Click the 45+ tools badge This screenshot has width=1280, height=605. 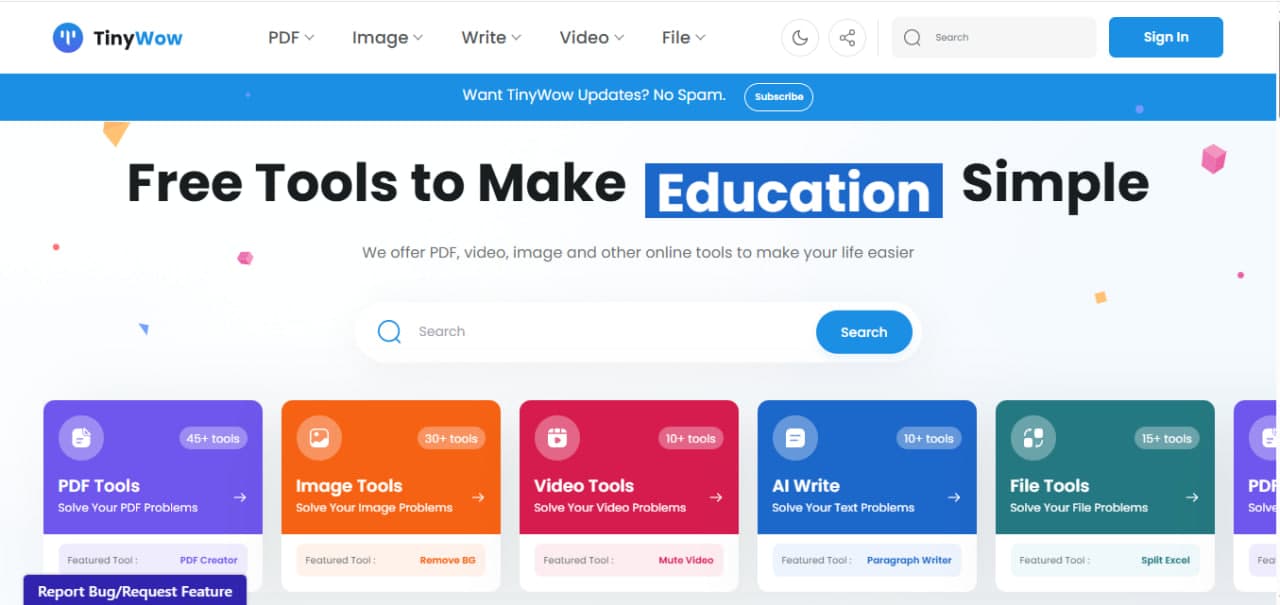click(x=213, y=438)
